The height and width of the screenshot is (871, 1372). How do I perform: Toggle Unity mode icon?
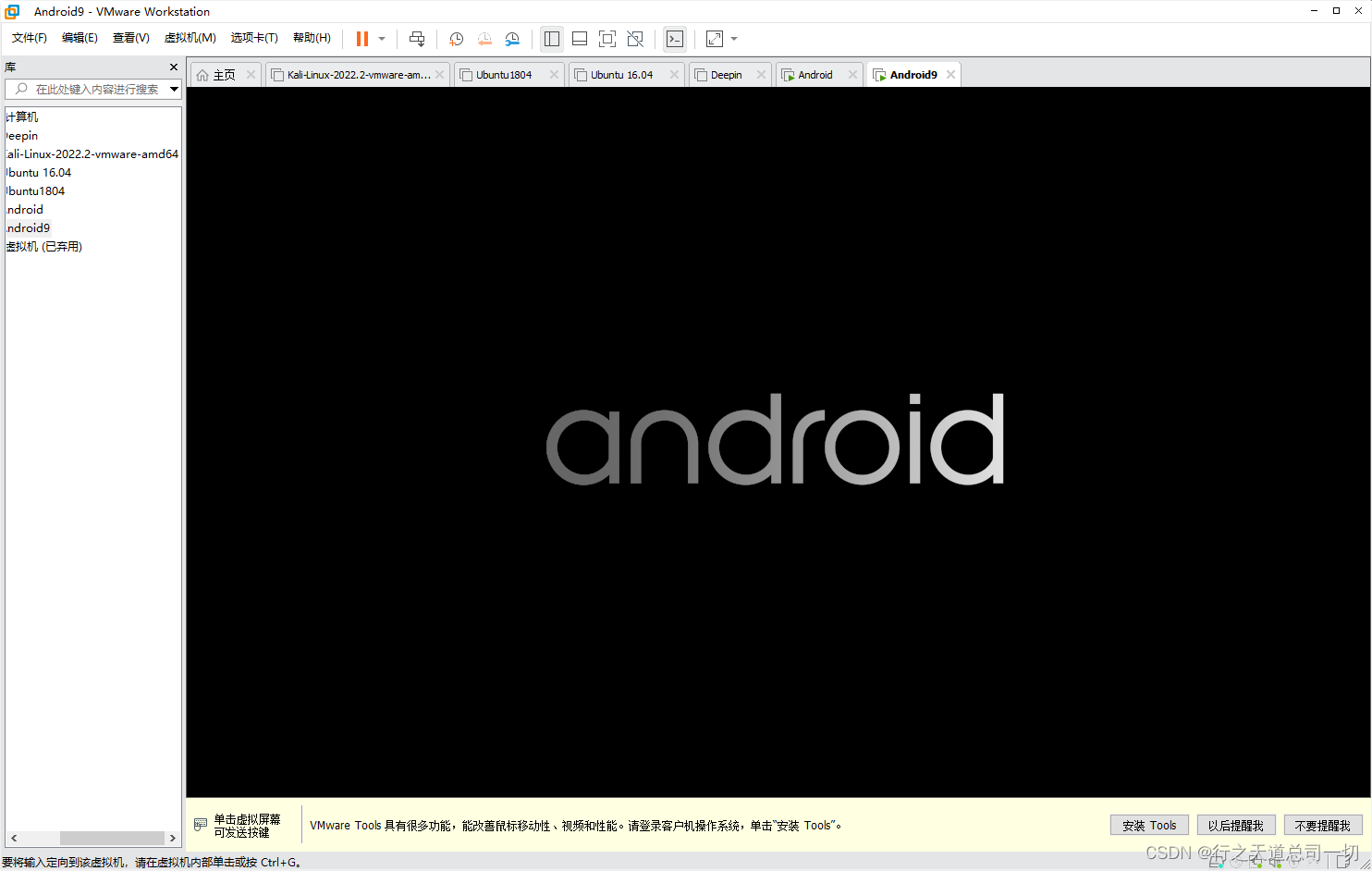[635, 39]
